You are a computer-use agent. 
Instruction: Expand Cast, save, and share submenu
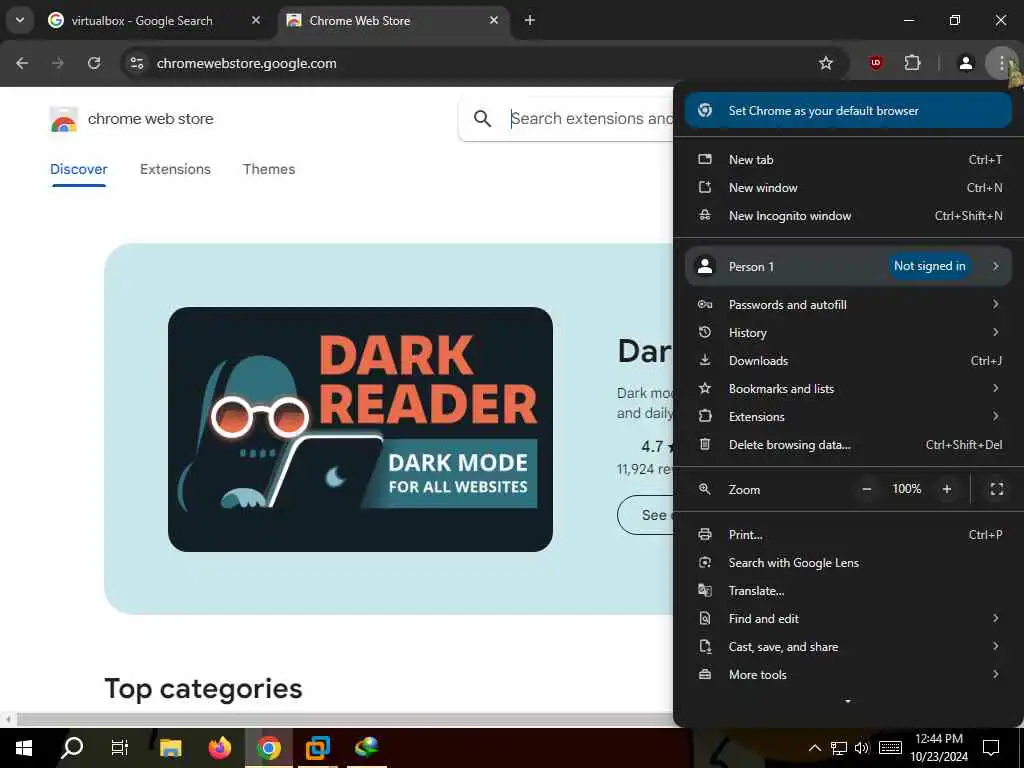click(848, 647)
